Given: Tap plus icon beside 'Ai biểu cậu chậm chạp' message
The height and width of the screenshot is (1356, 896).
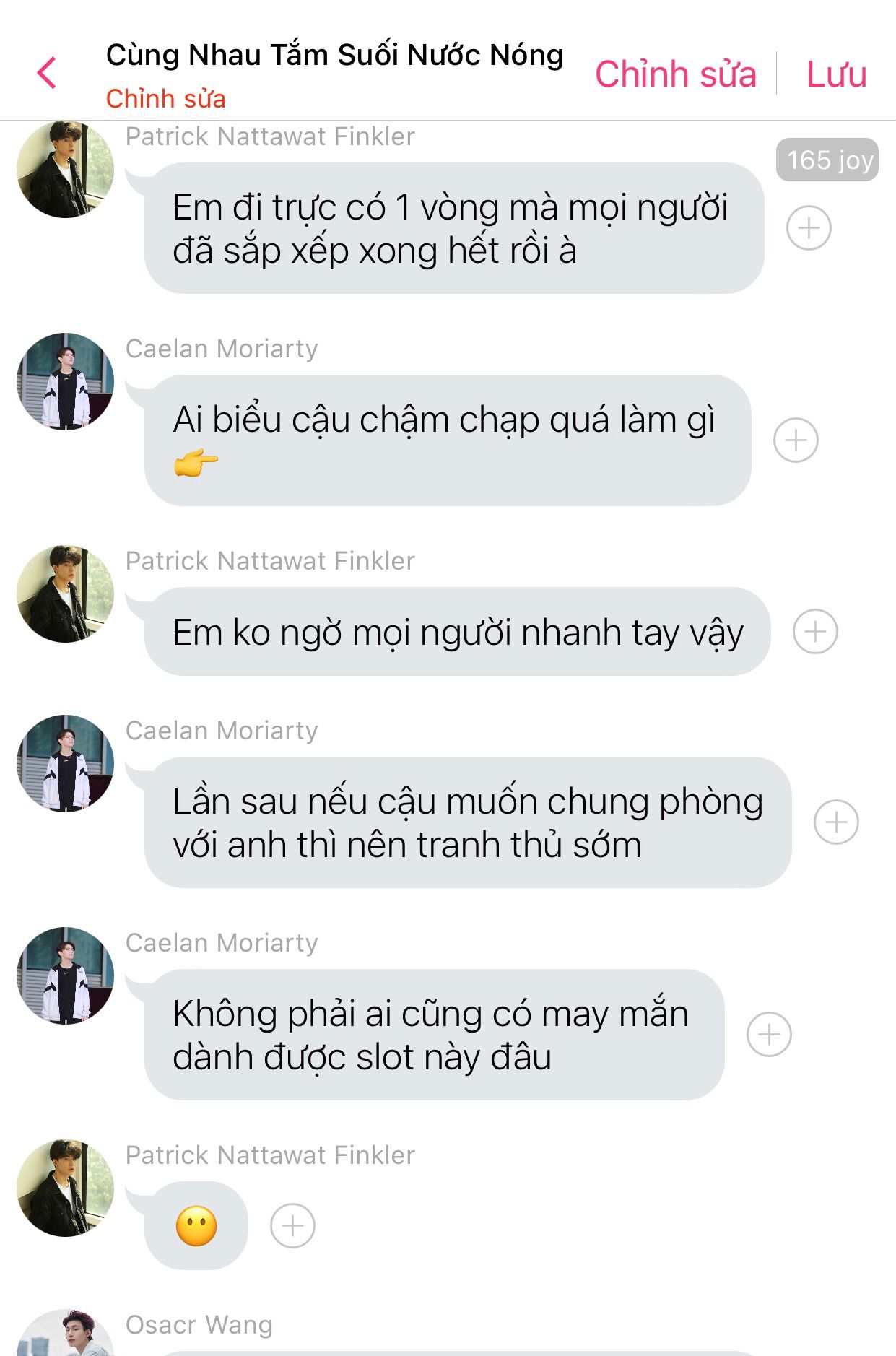Looking at the screenshot, I should pos(796,440).
